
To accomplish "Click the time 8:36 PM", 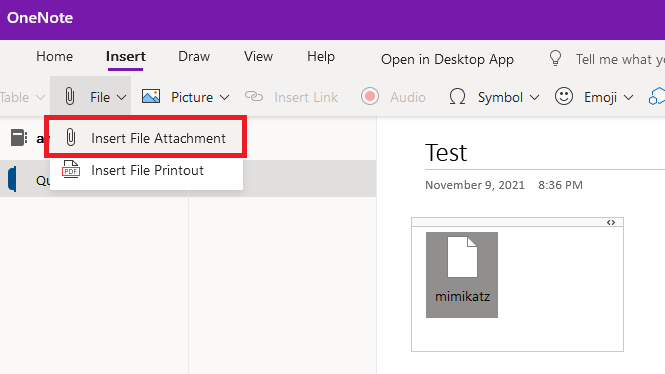I will pos(560,185).
